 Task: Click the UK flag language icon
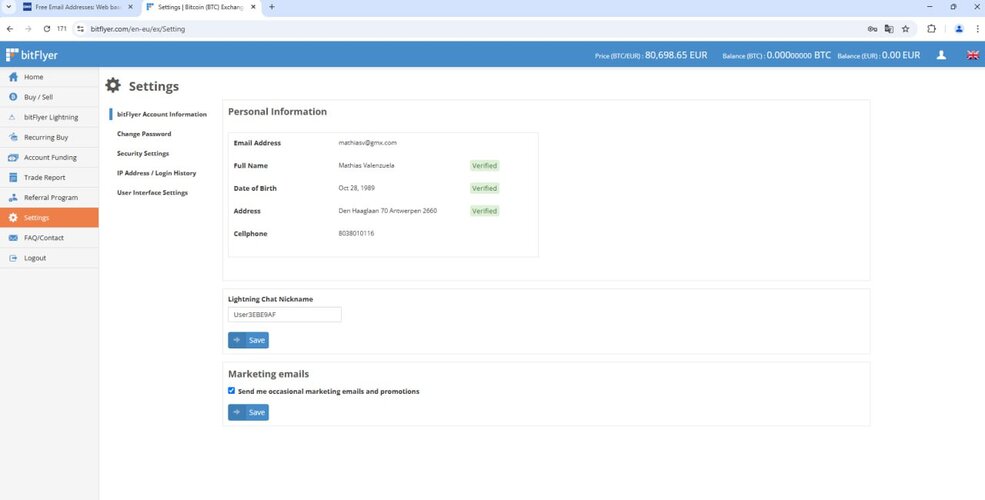pos(972,55)
